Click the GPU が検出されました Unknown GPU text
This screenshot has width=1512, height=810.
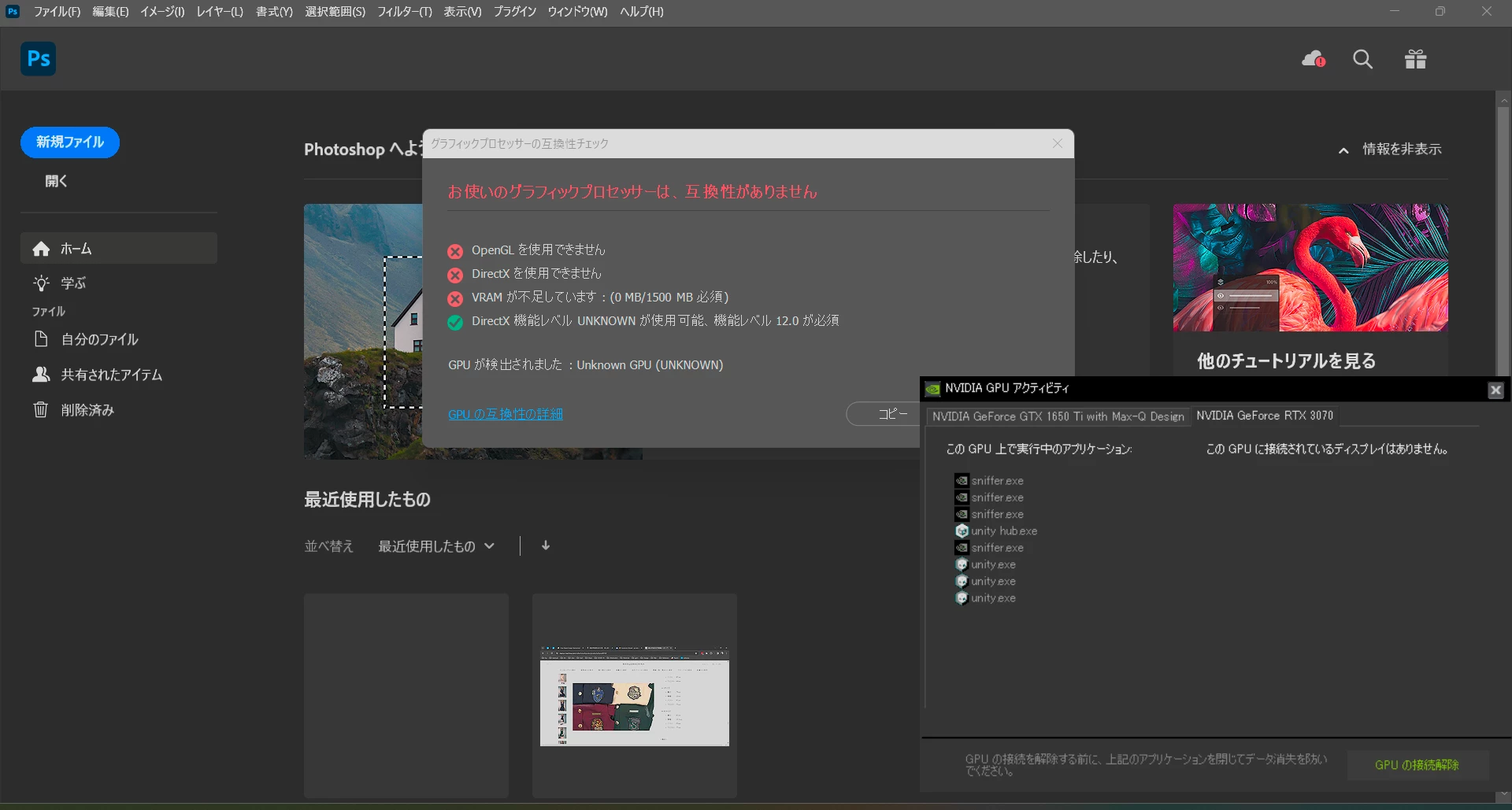tap(585, 365)
